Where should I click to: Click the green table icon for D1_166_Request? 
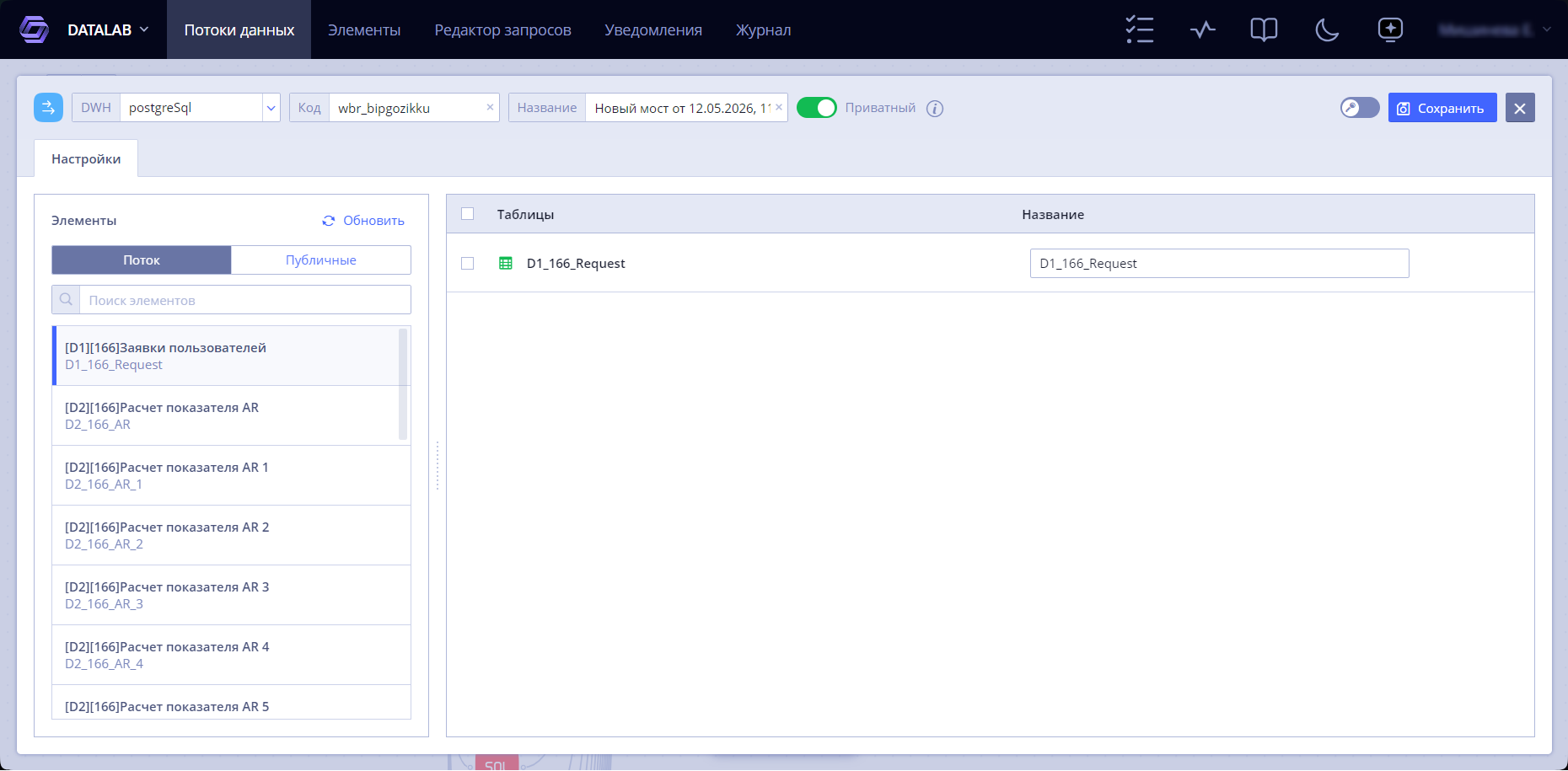click(x=506, y=263)
